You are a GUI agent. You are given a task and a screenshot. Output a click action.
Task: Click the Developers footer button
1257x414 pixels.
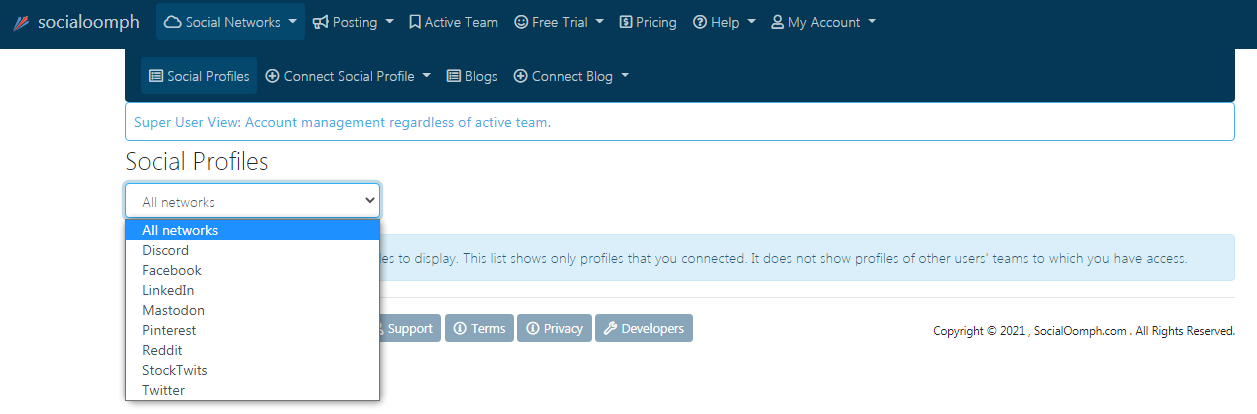point(644,328)
